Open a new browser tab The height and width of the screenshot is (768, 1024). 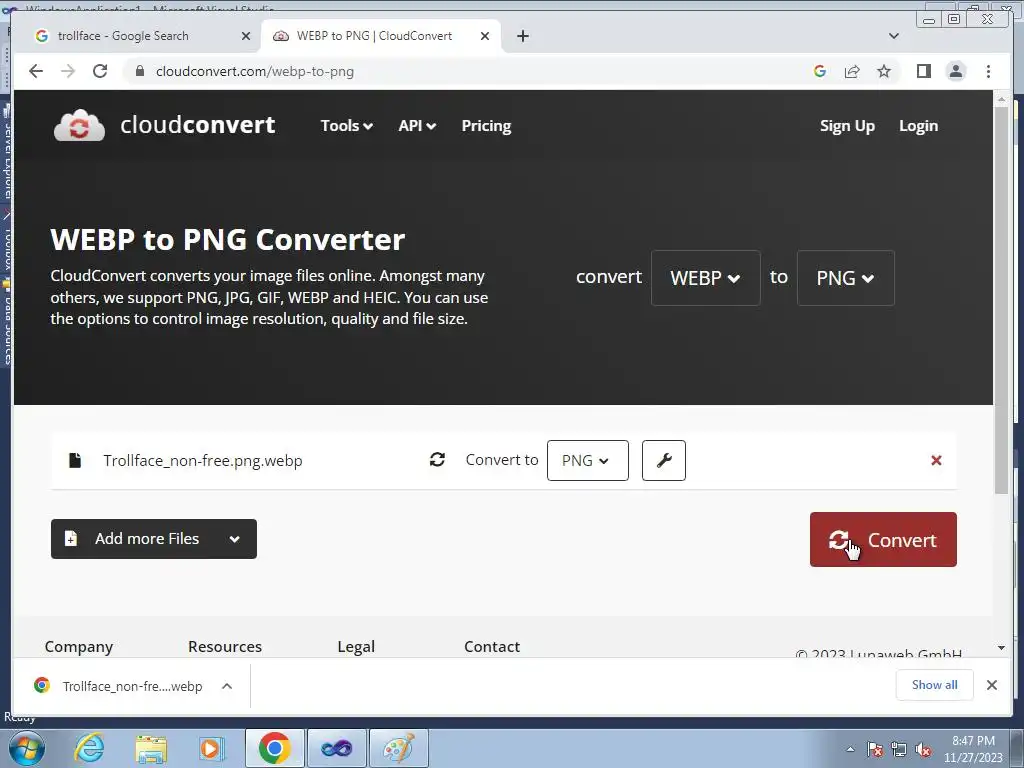[x=522, y=36]
